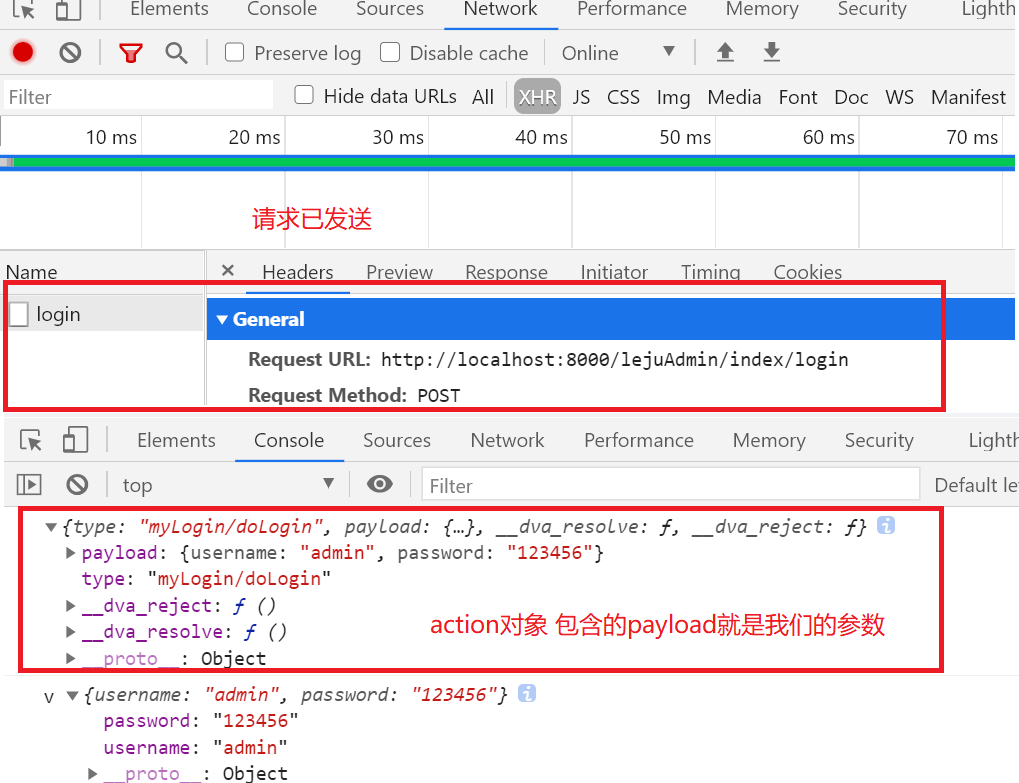Open Security tab in upper DevTools
The height and width of the screenshot is (783, 1019).
pyautogui.click(x=872, y=9)
